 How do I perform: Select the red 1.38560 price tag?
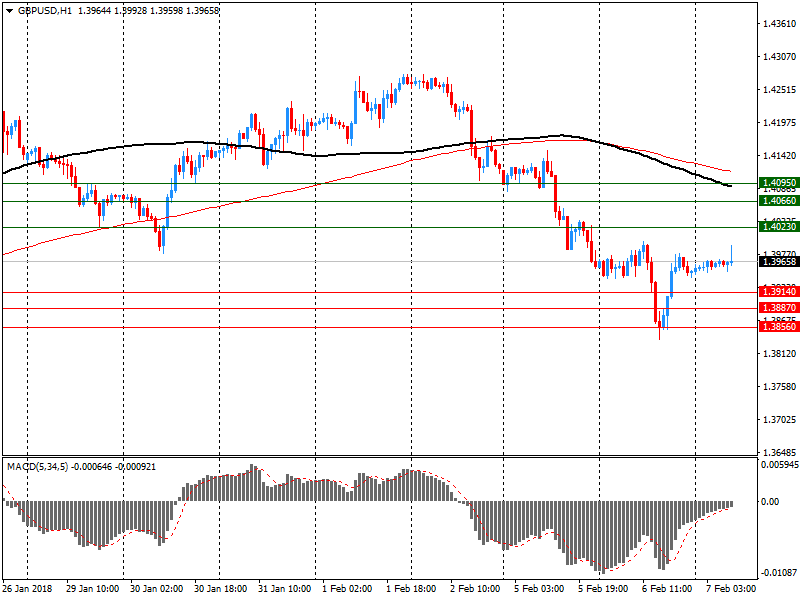tap(778, 327)
